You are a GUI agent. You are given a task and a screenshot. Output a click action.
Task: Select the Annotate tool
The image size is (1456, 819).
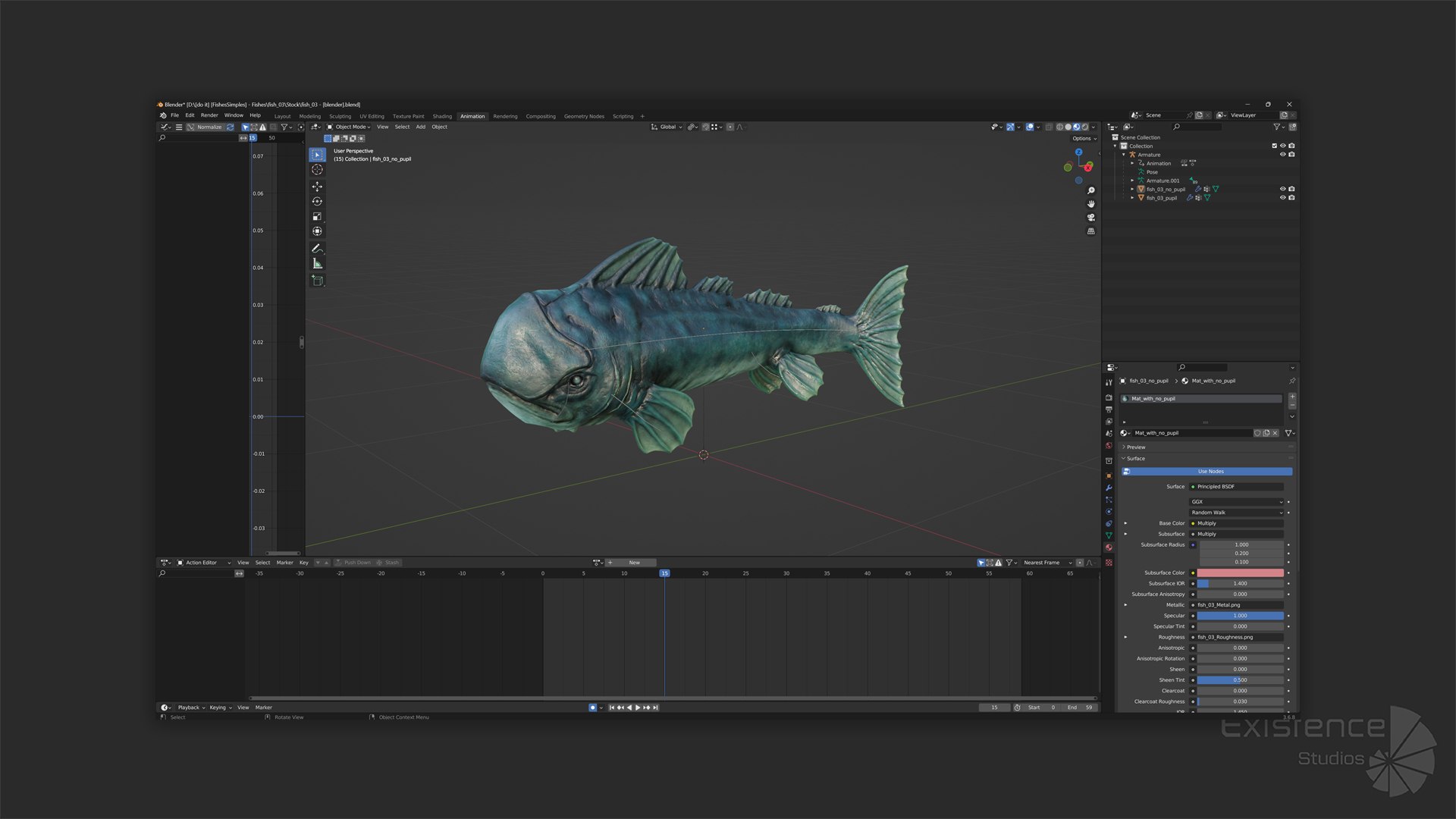point(317,249)
